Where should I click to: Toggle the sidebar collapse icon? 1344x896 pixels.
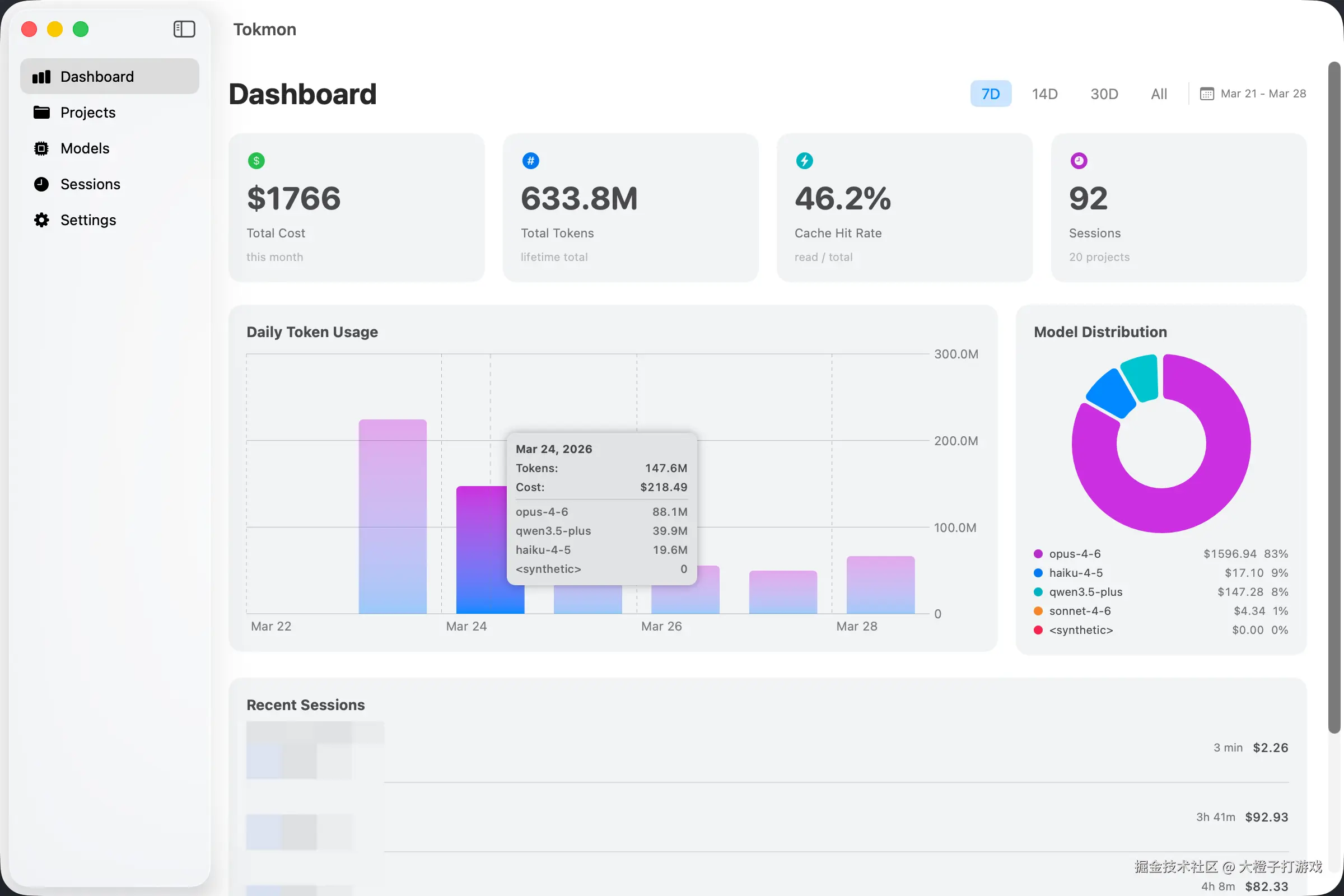point(184,29)
